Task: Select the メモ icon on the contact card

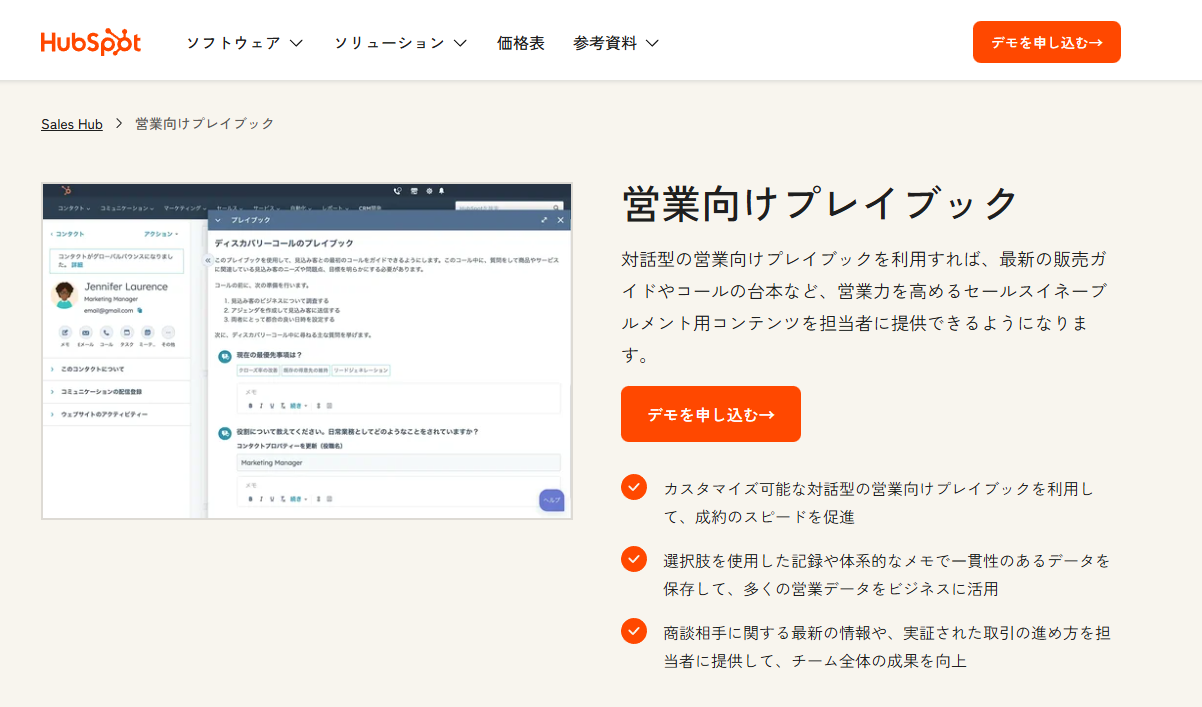Action: (x=66, y=335)
